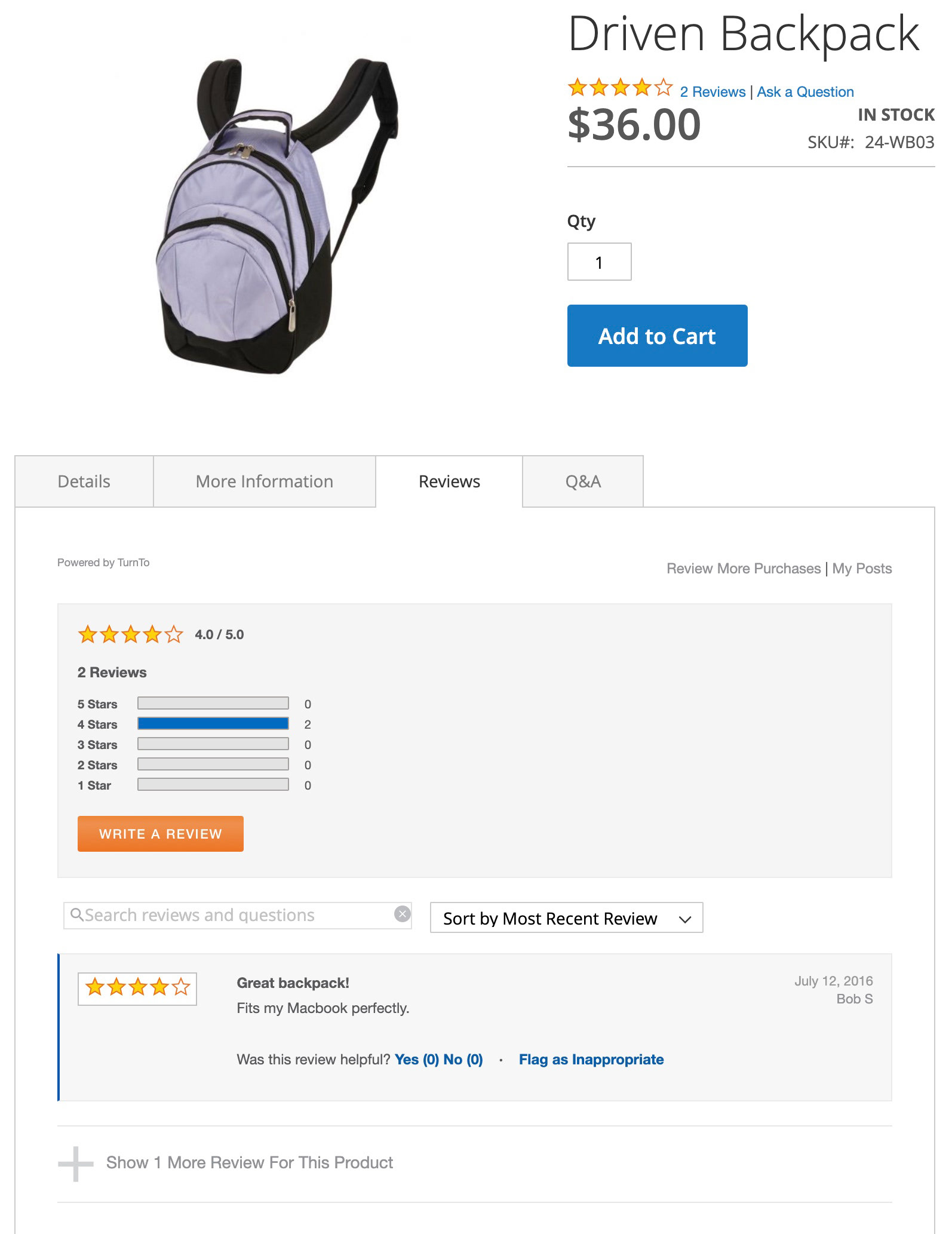The width and height of the screenshot is (952, 1234).
Task: Click the Add to Cart button
Action: pyautogui.click(x=657, y=336)
